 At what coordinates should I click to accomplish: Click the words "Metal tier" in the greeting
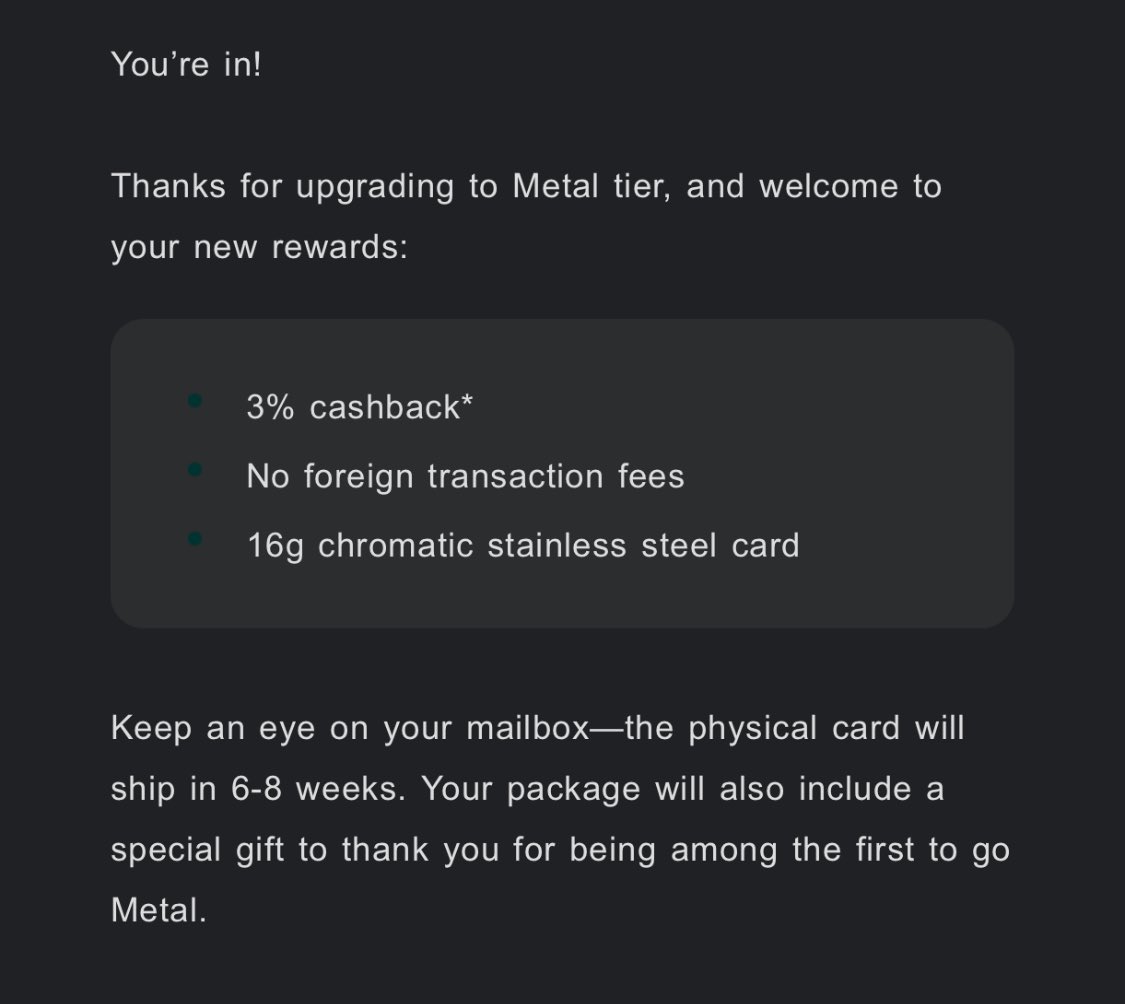[x=591, y=187]
